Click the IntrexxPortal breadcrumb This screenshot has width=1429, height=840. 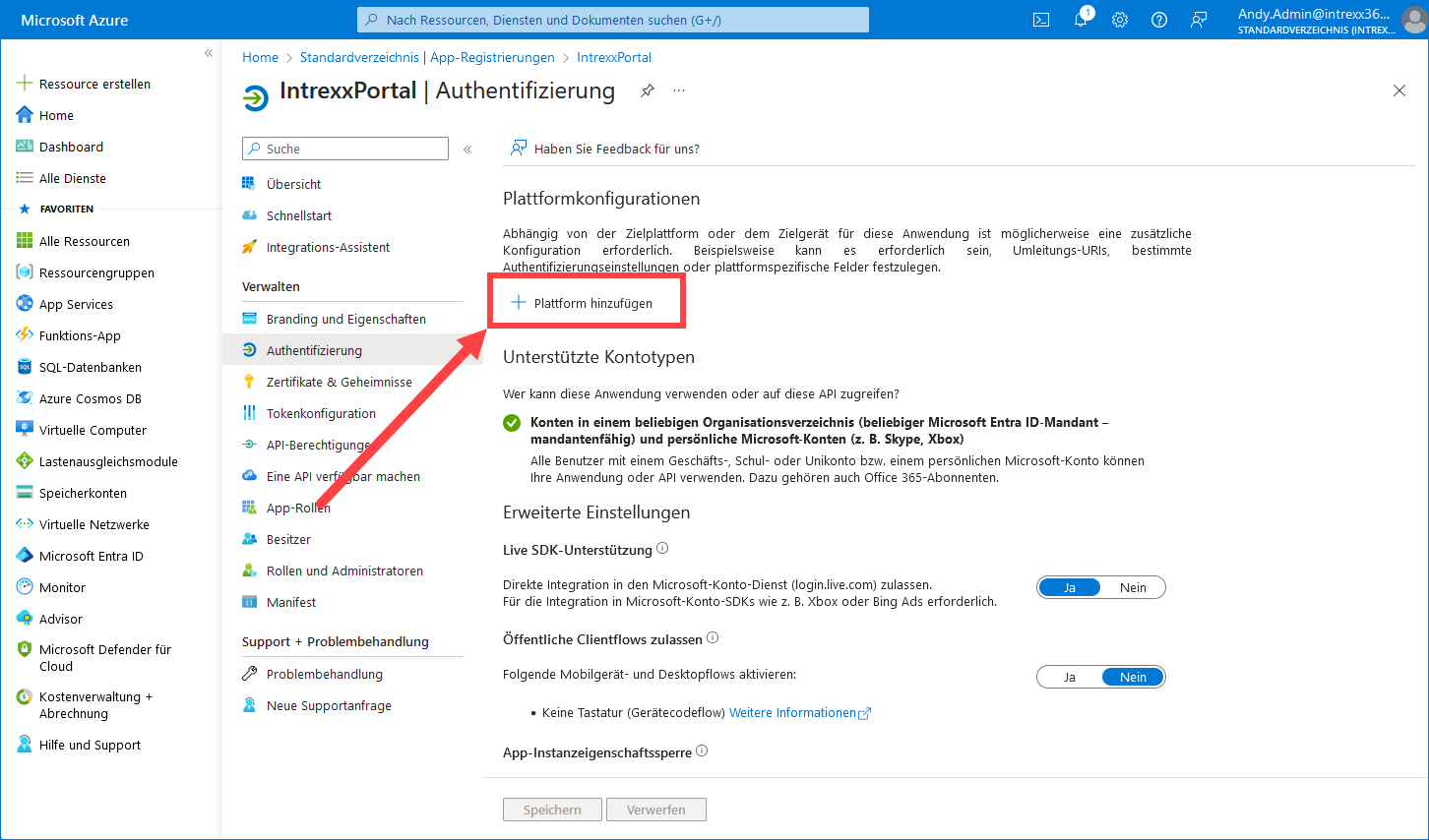(x=614, y=57)
